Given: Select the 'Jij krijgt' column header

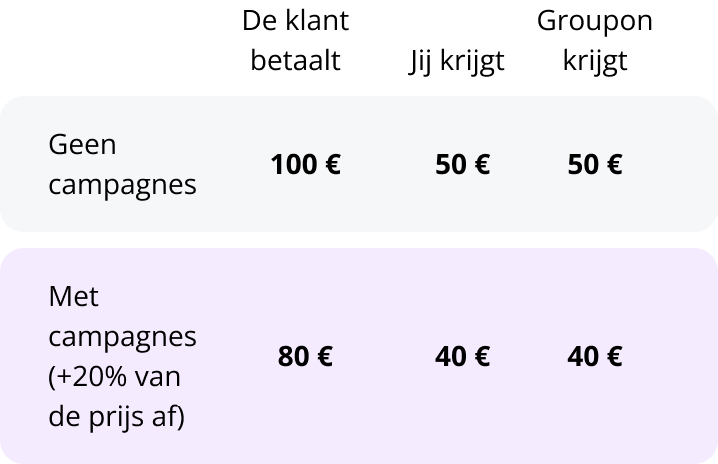Looking at the screenshot, I should (457, 61).
